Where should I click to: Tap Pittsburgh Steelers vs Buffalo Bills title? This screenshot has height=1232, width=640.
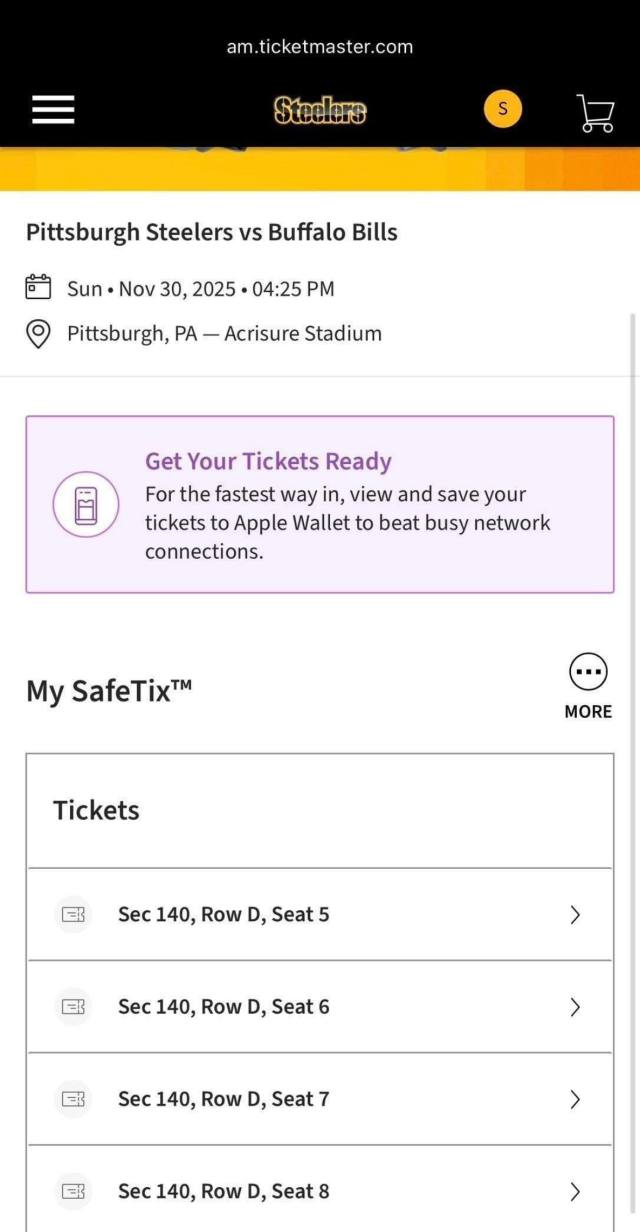pyautogui.click(x=212, y=232)
